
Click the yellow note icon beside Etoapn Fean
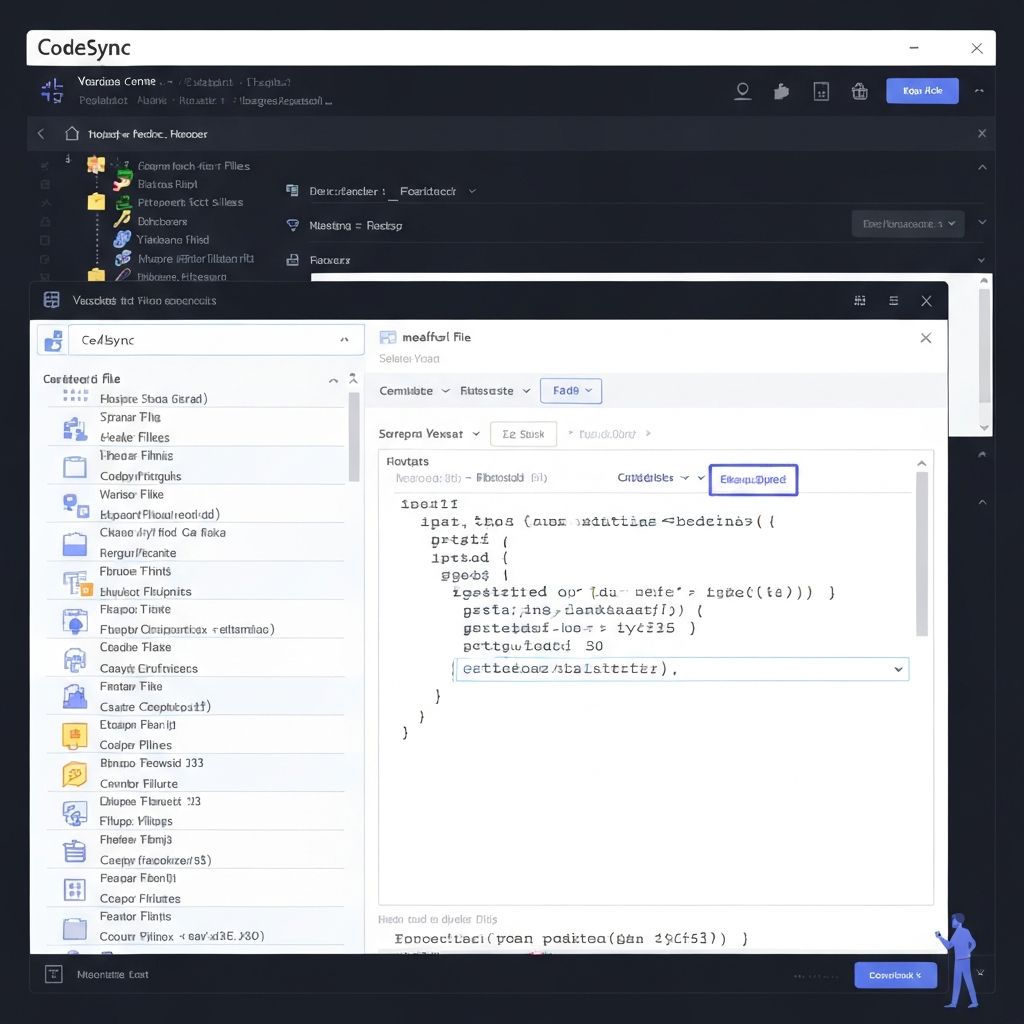tap(75, 736)
